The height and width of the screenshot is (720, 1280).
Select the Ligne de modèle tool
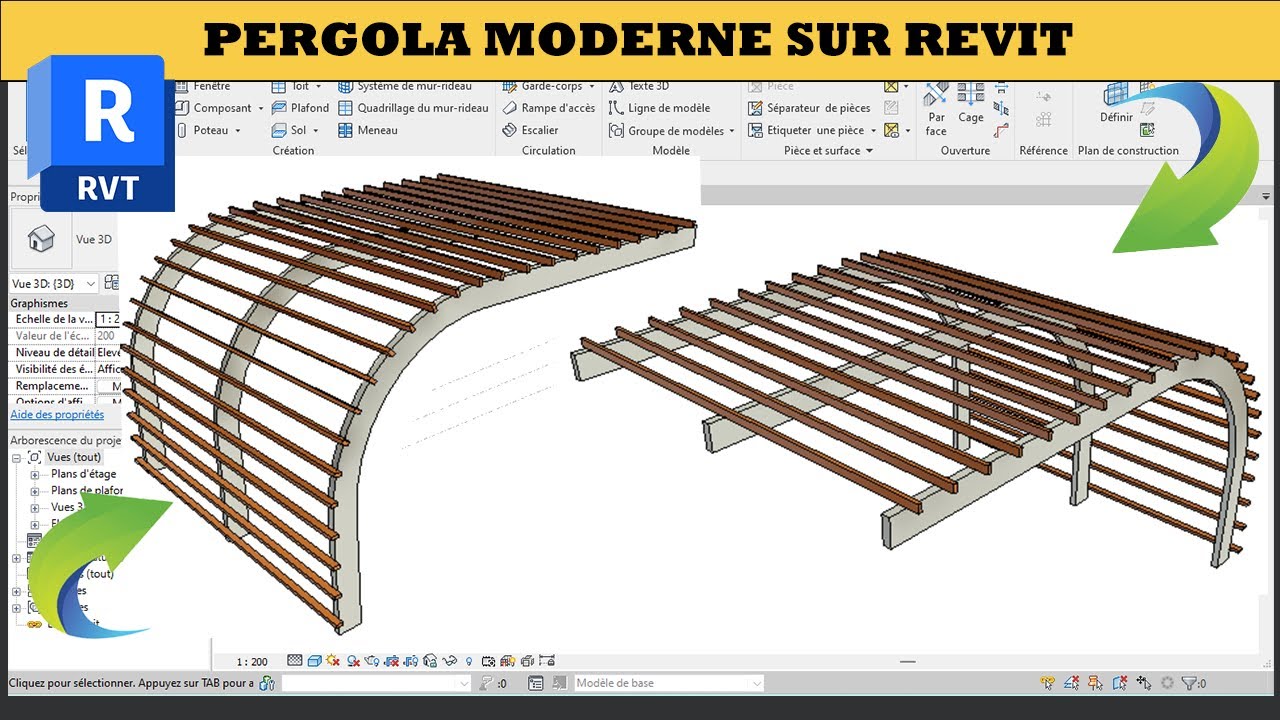pyautogui.click(x=659, y=108)
